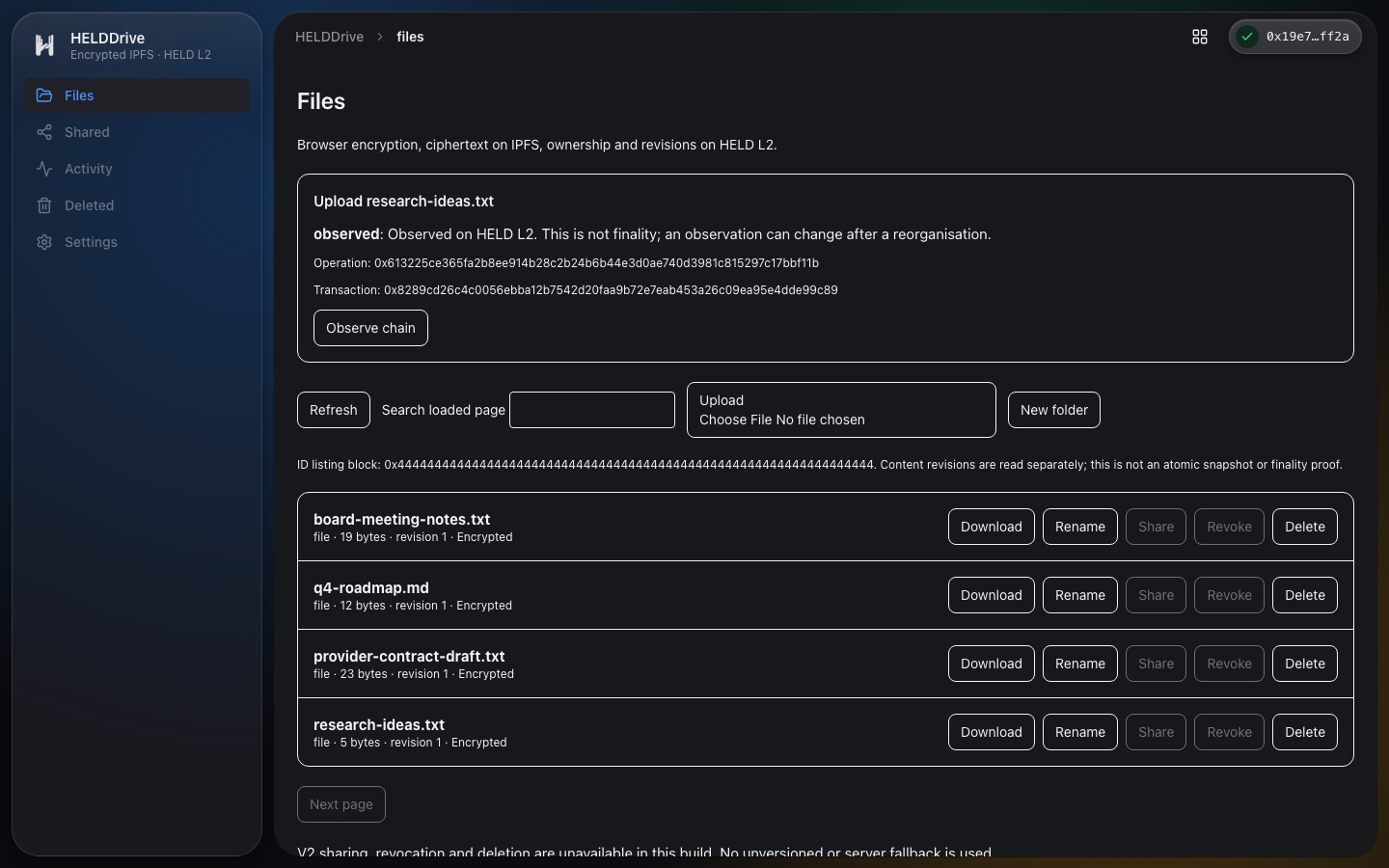Go to HELDDrive breadcrumb
Viewport: 1389px width, 868px height.
tap(330, 37)
